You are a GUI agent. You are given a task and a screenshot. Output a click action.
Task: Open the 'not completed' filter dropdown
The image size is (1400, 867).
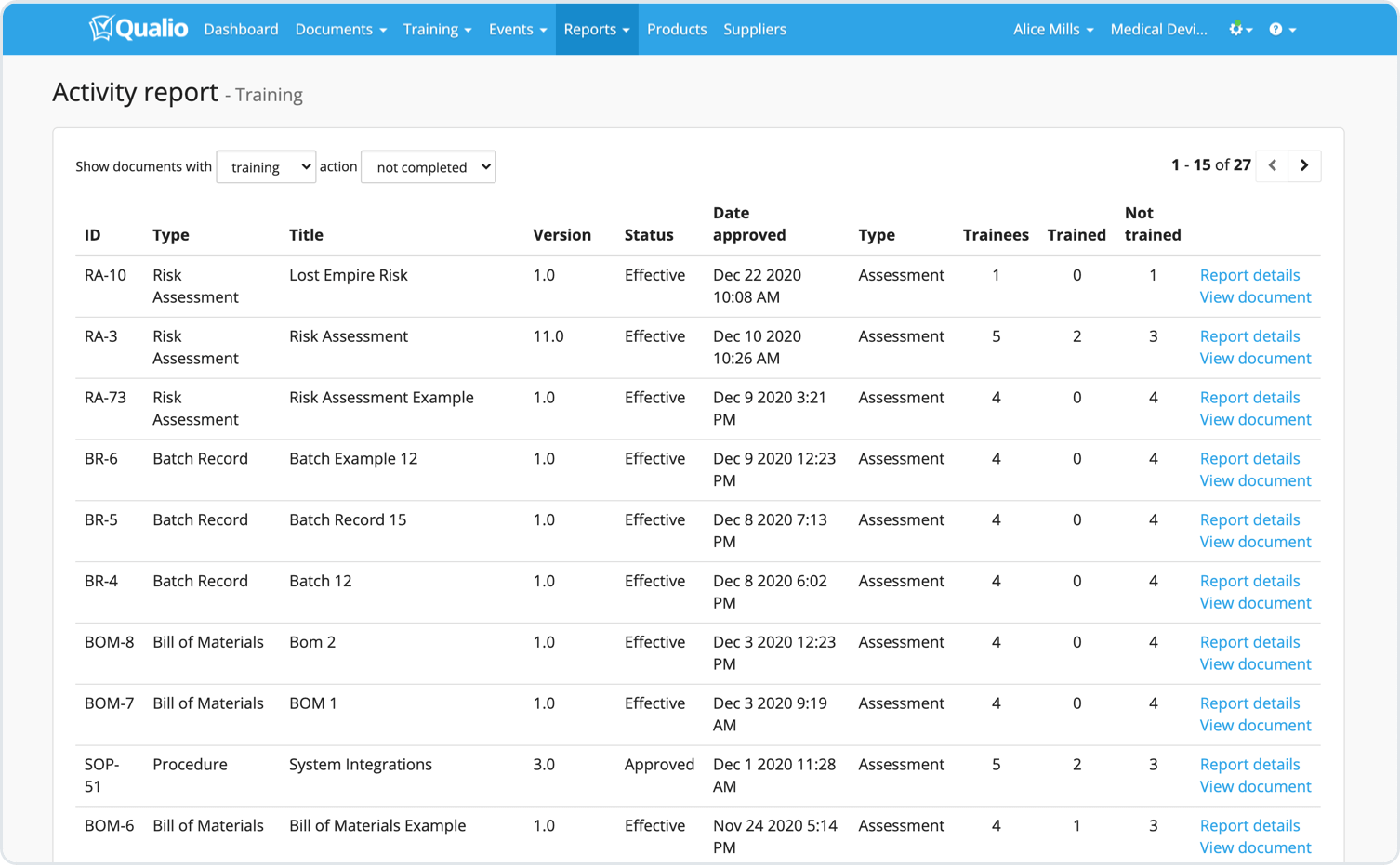pos(428,166)
